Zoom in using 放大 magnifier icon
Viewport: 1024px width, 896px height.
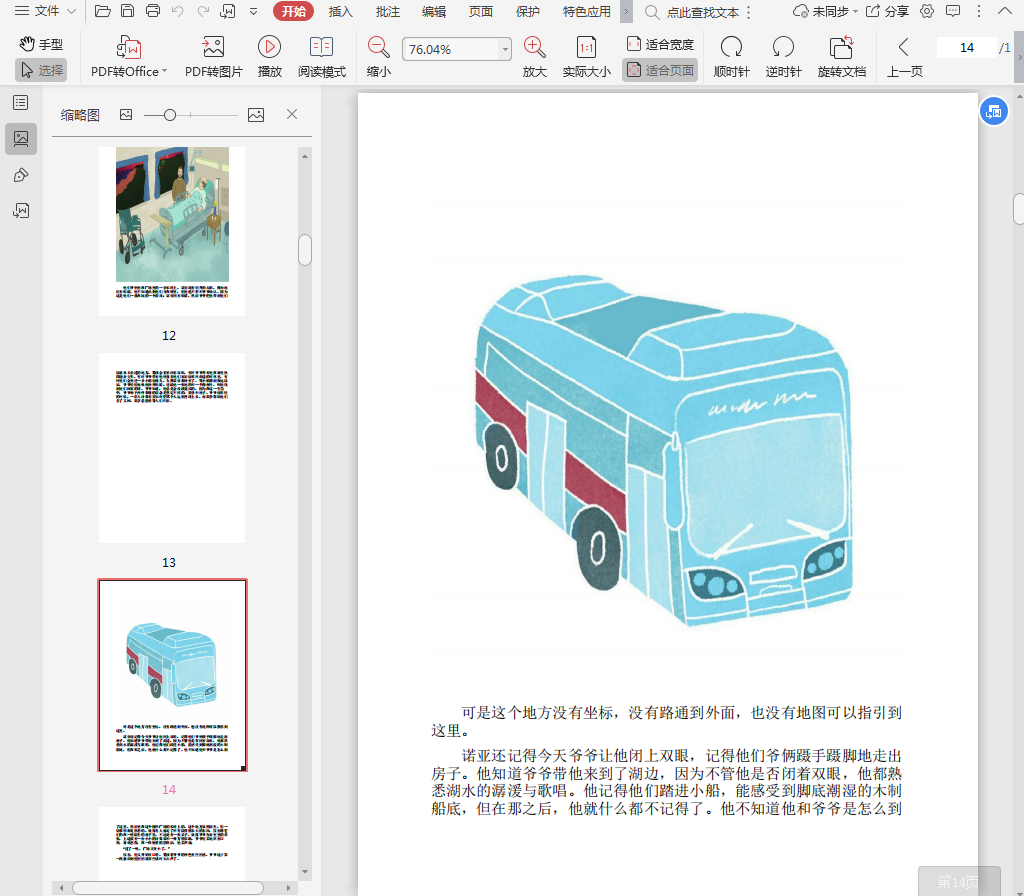click(535, 47)
